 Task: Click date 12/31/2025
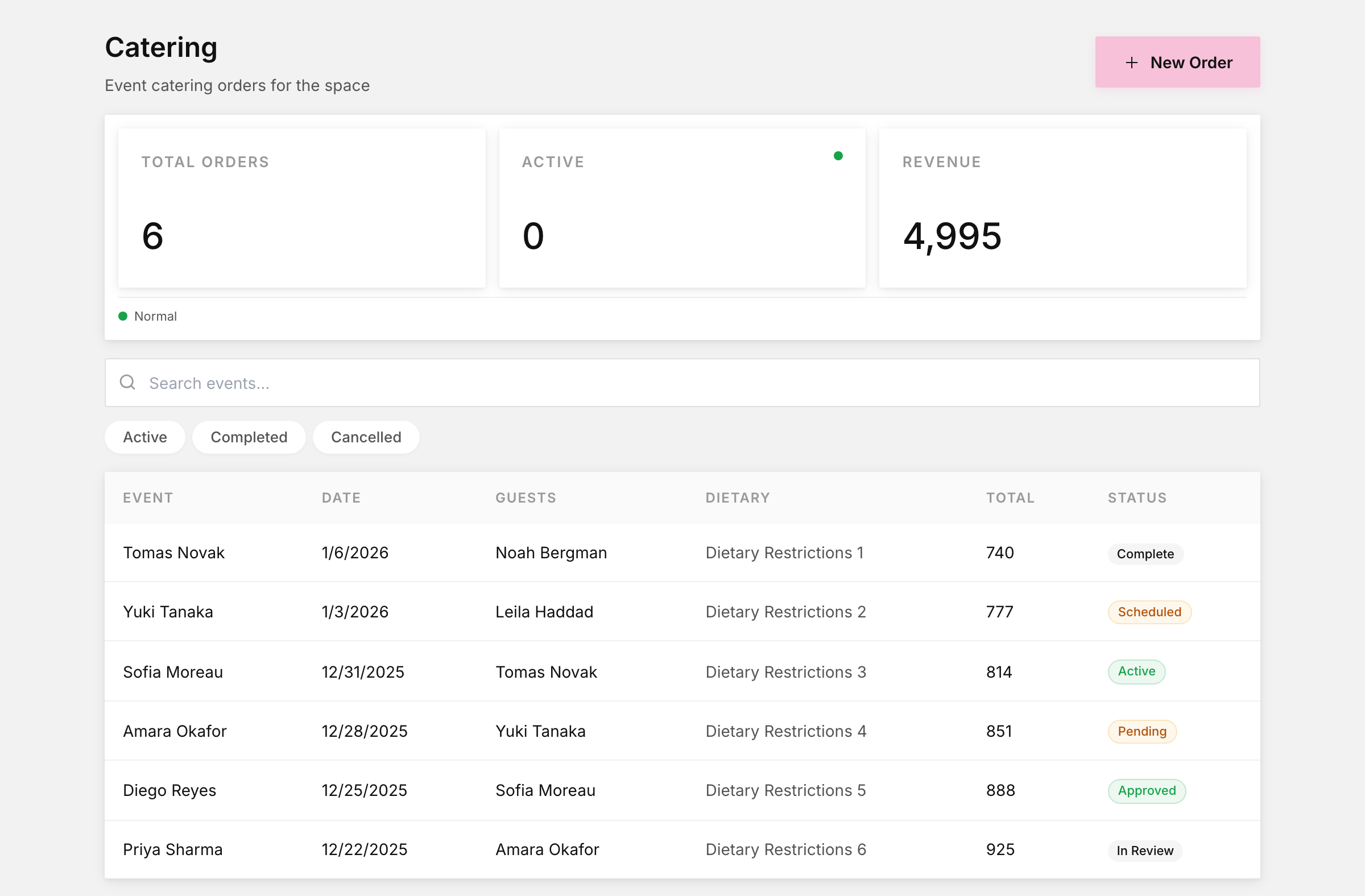(x=363, y=671)
